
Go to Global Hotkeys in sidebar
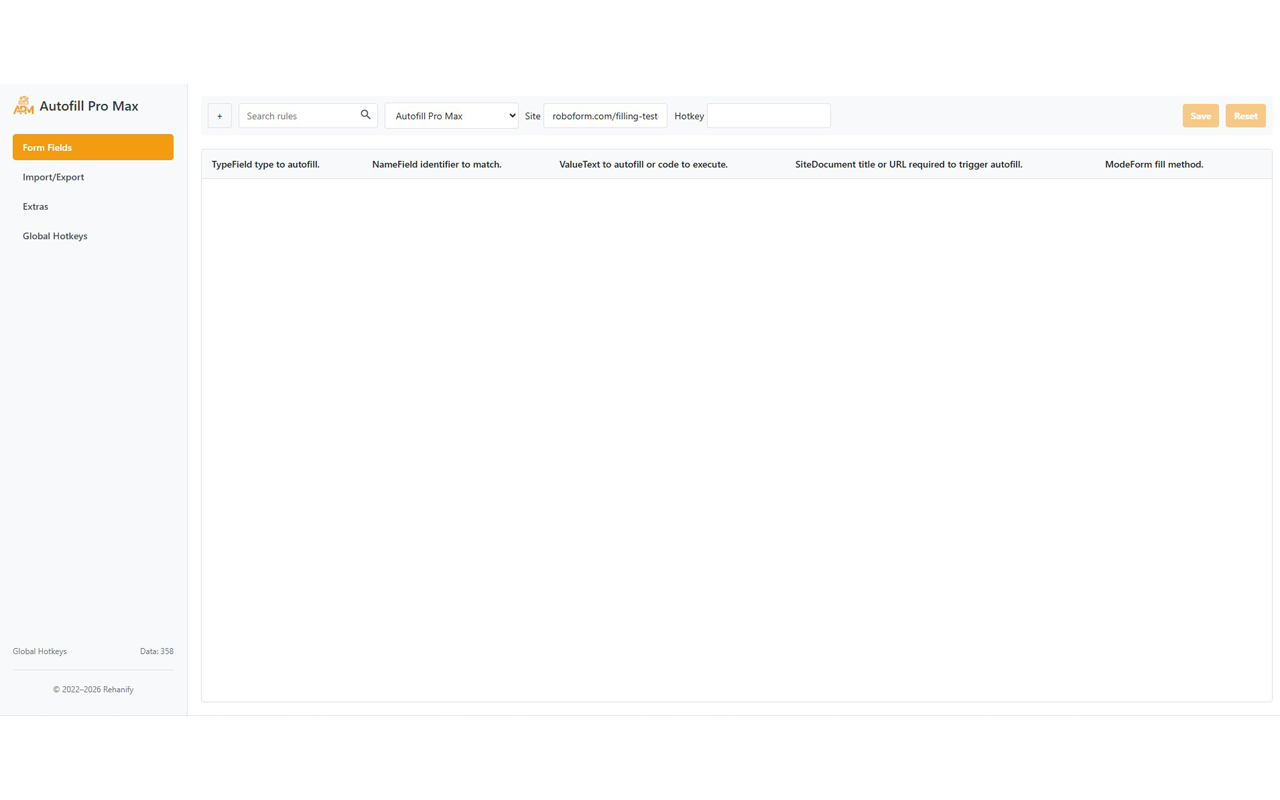(93, 236)
